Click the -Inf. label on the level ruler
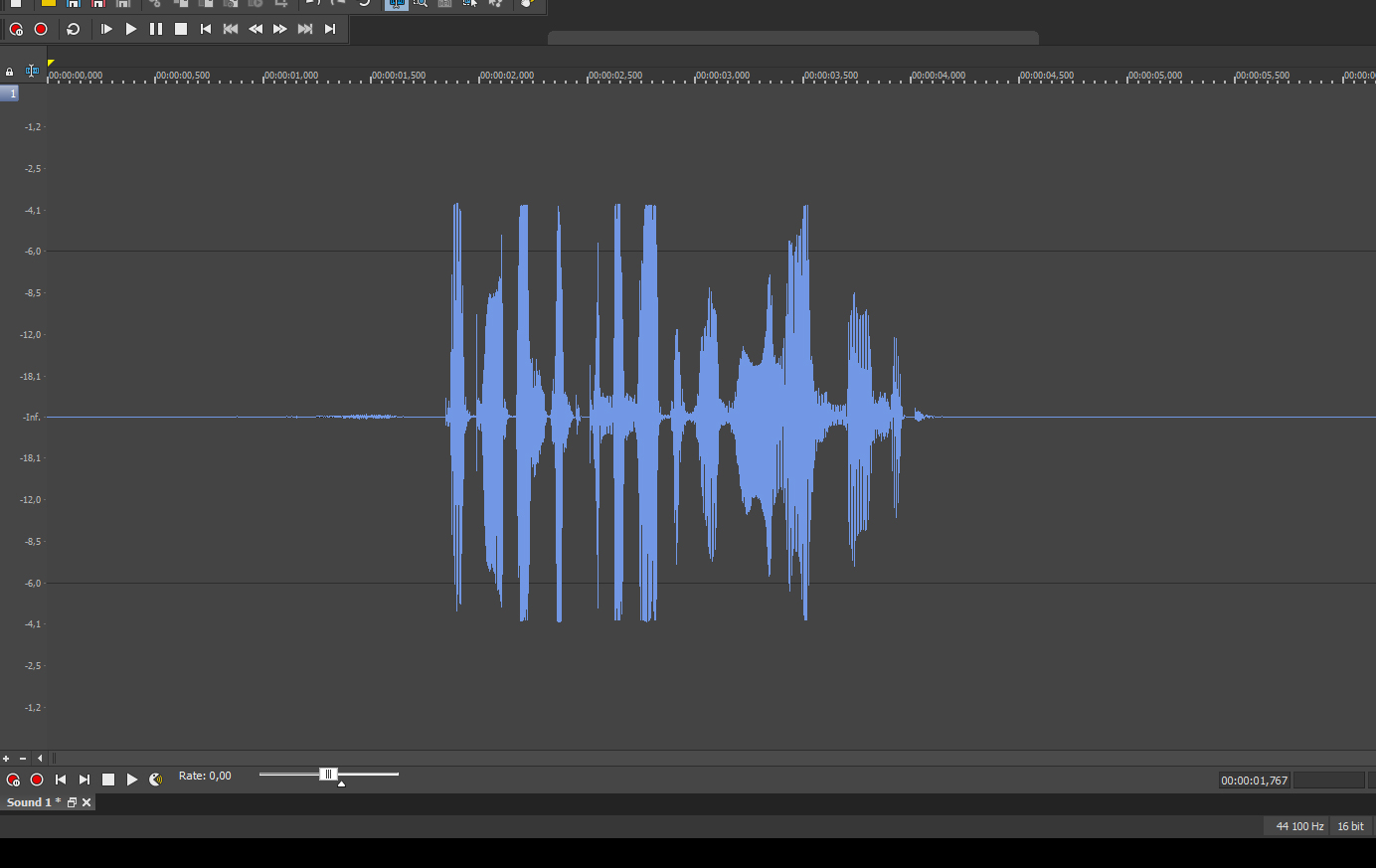Image resolution: width=1376 pixels, height=868 pixels. pos(32,418)
